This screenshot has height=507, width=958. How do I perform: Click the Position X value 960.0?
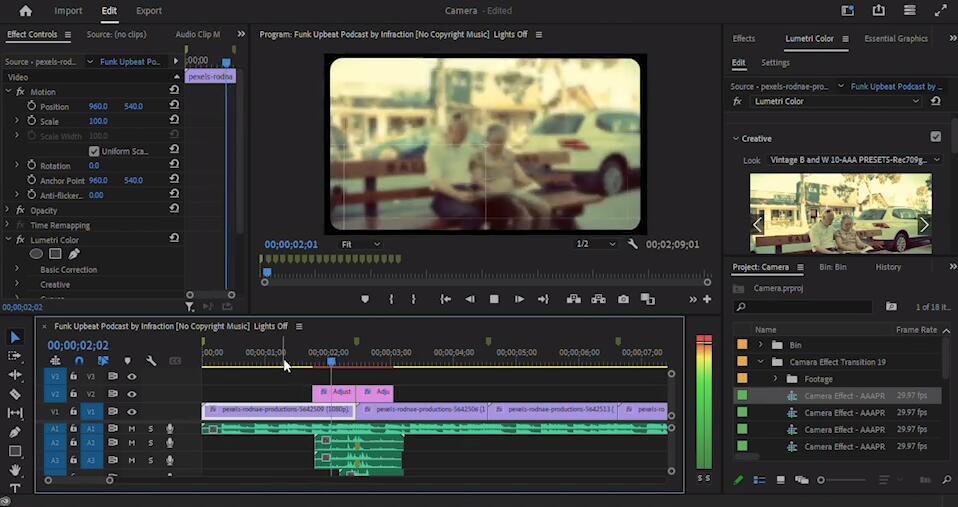click(x=98, y=106)
